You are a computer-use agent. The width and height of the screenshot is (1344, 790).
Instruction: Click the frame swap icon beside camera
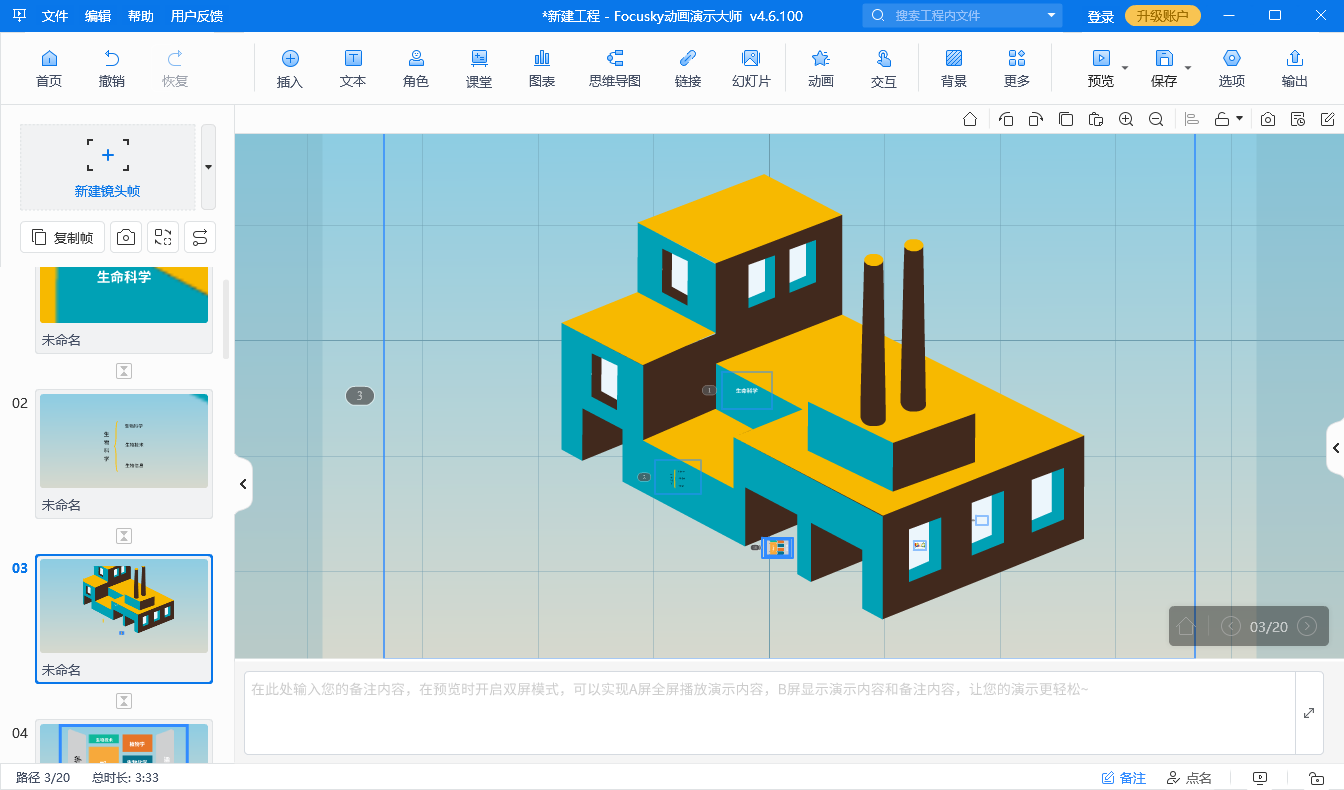point(163,237)
